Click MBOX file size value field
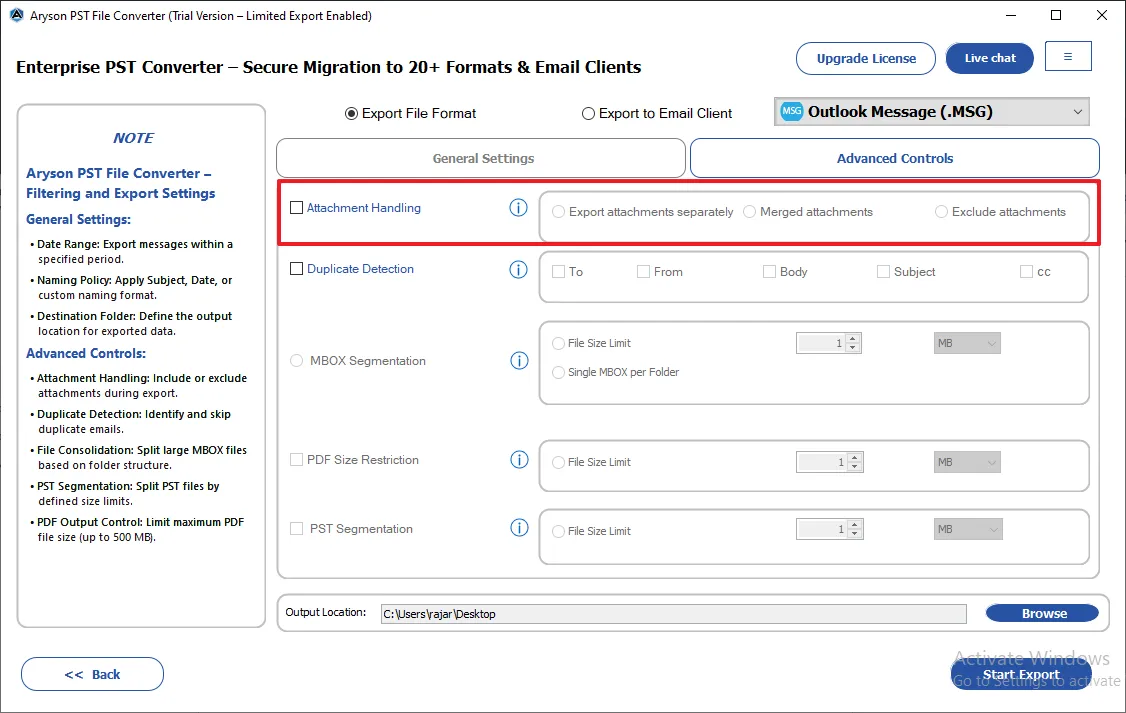The width and height of the screenshot is (1126, 713). [x=821, y=343]
